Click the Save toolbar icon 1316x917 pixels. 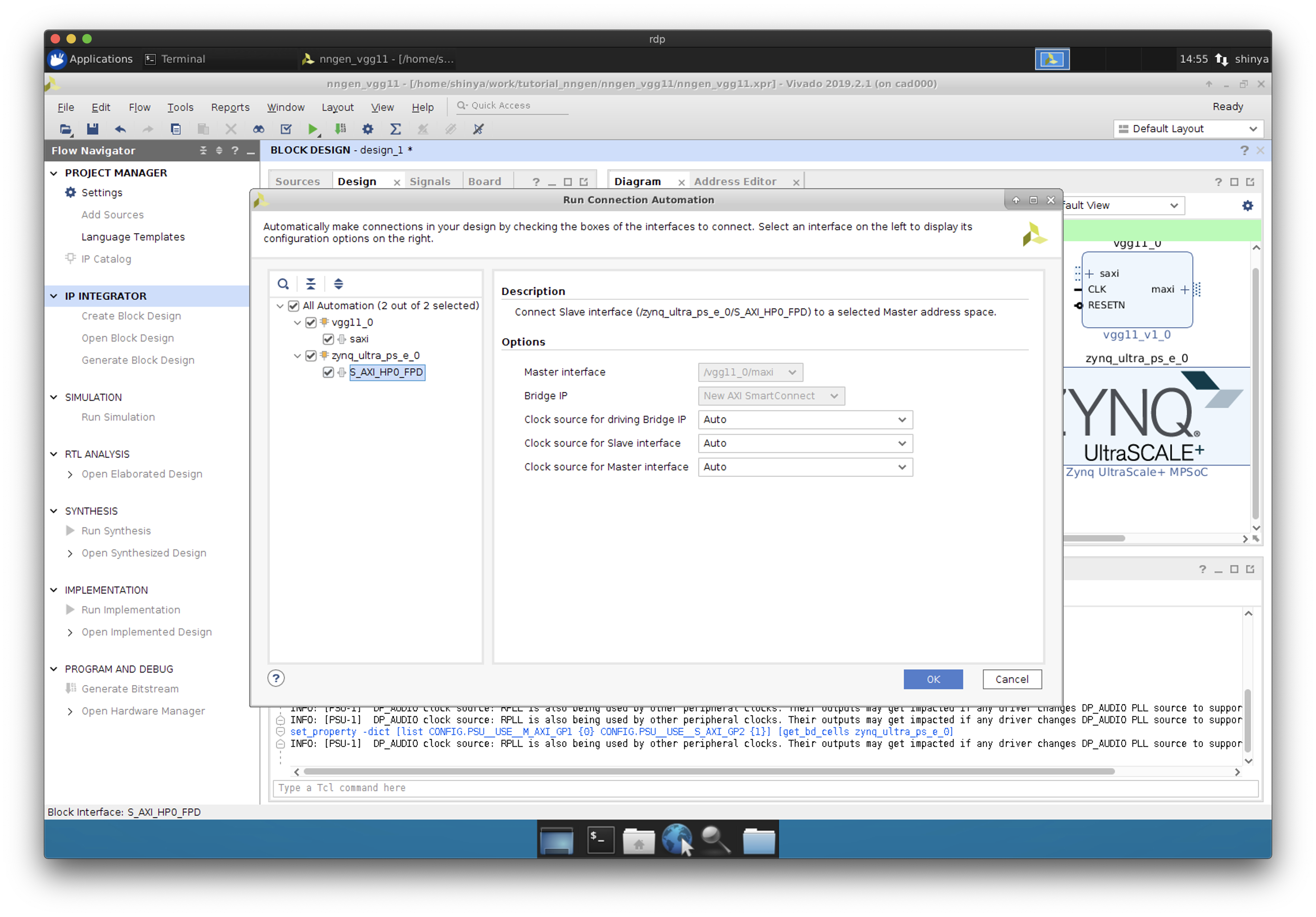92,129
